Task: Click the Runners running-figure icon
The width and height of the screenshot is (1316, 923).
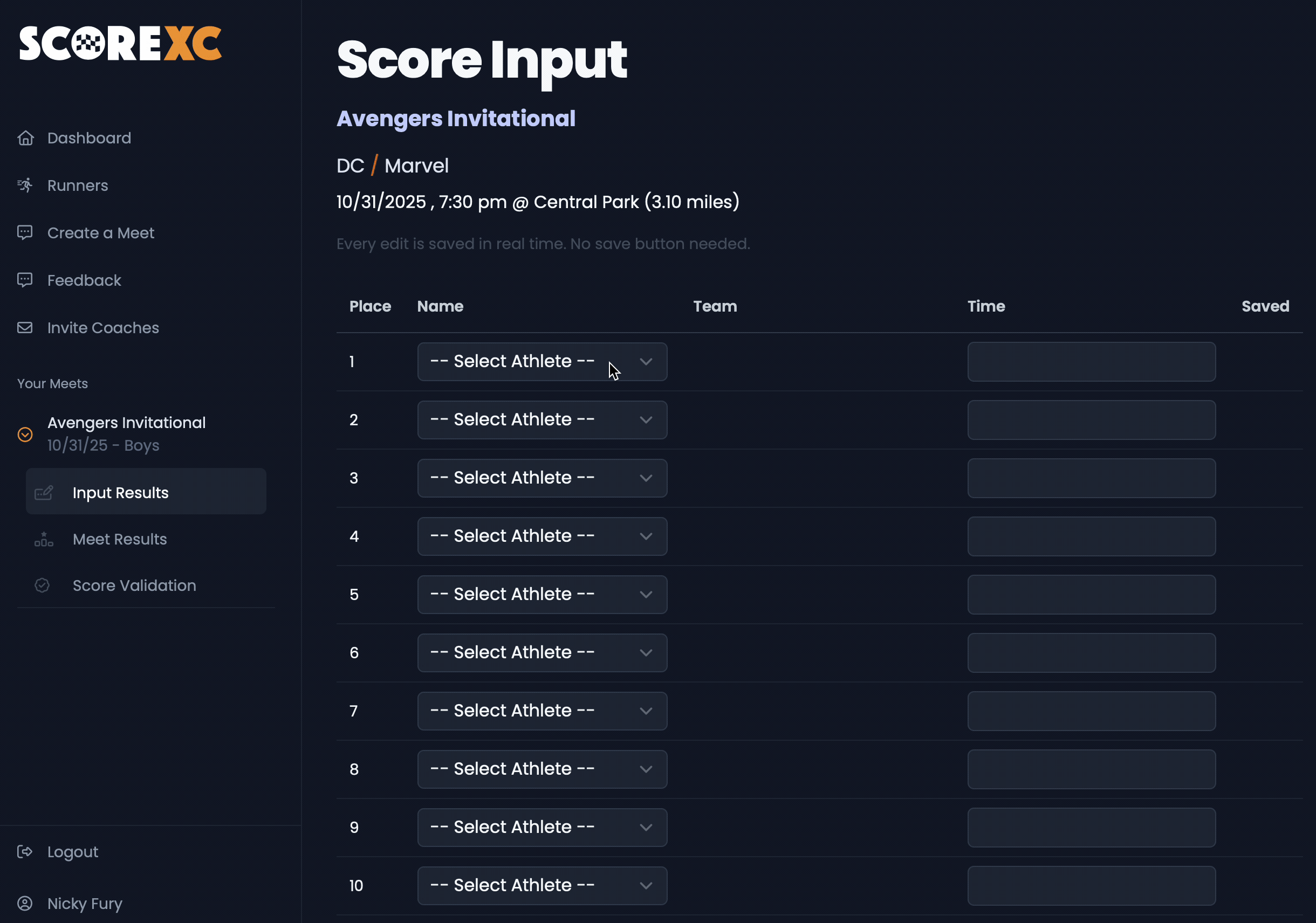Action: (25, 185)
